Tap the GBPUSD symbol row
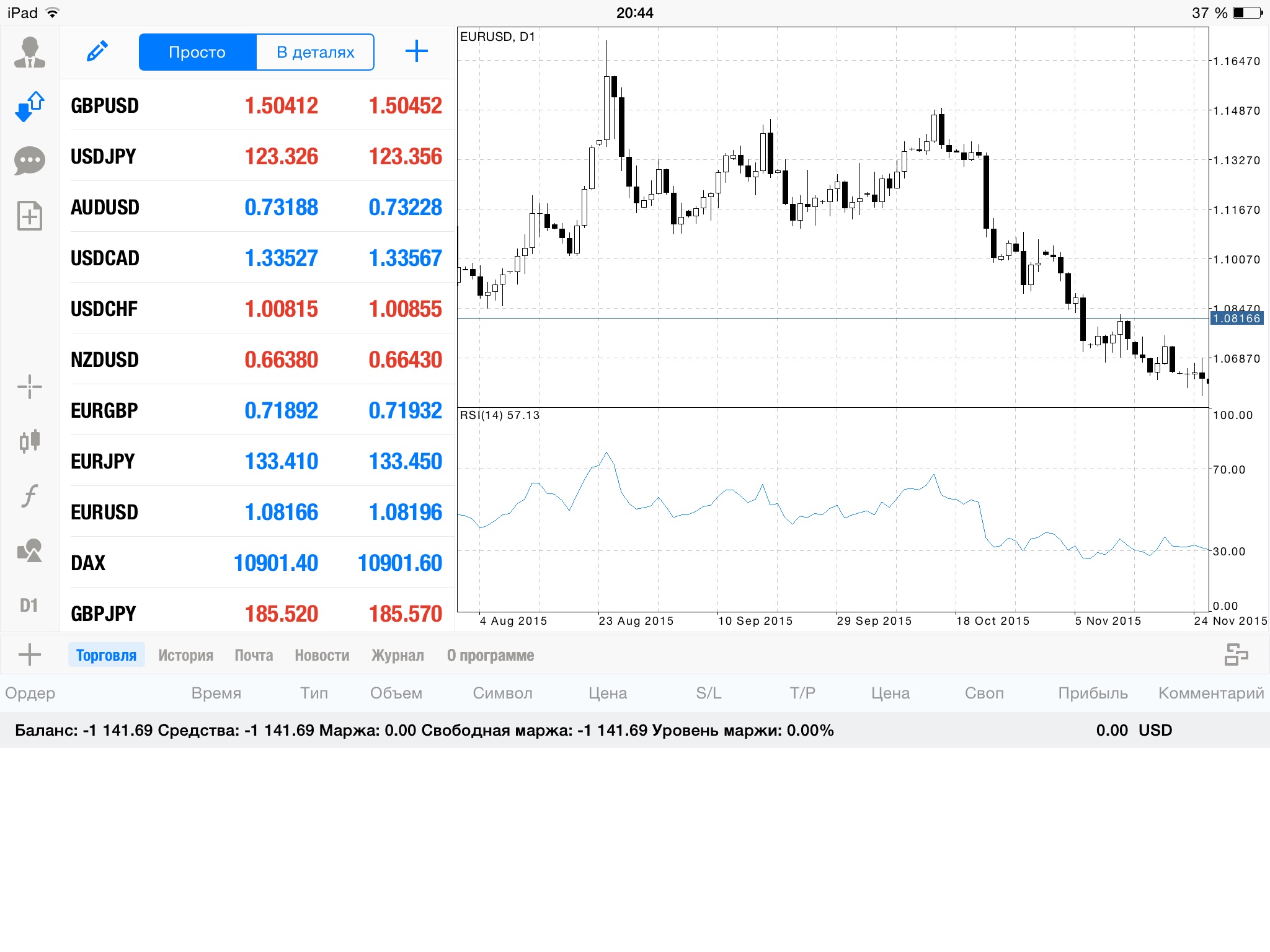This screenshot has width=1270, height=952. point(257,105)
